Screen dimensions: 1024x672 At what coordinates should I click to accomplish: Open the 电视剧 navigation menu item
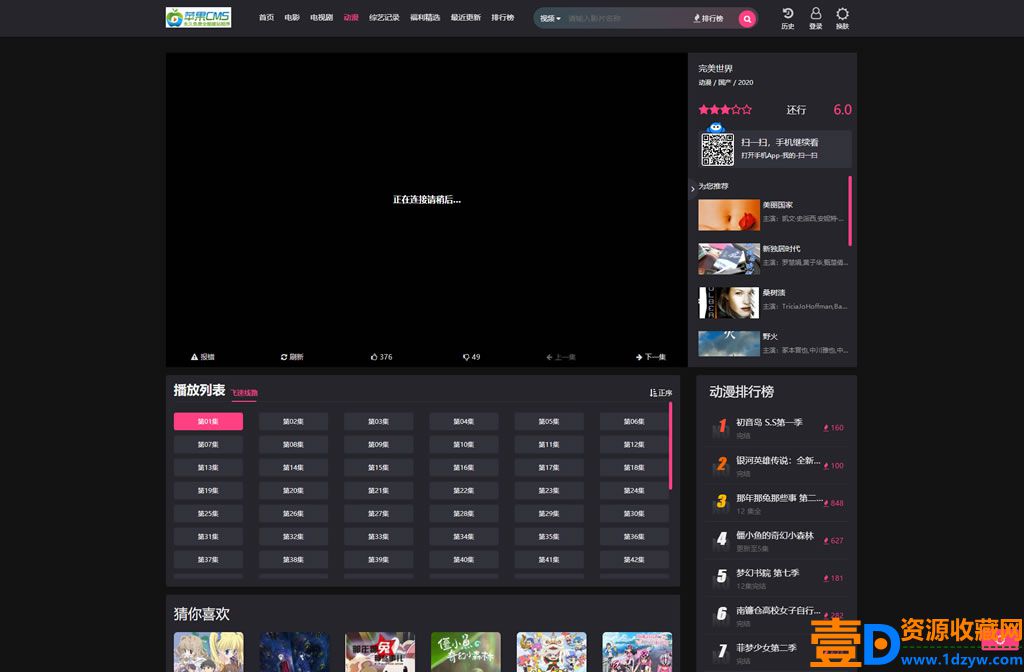coord(321,18)
